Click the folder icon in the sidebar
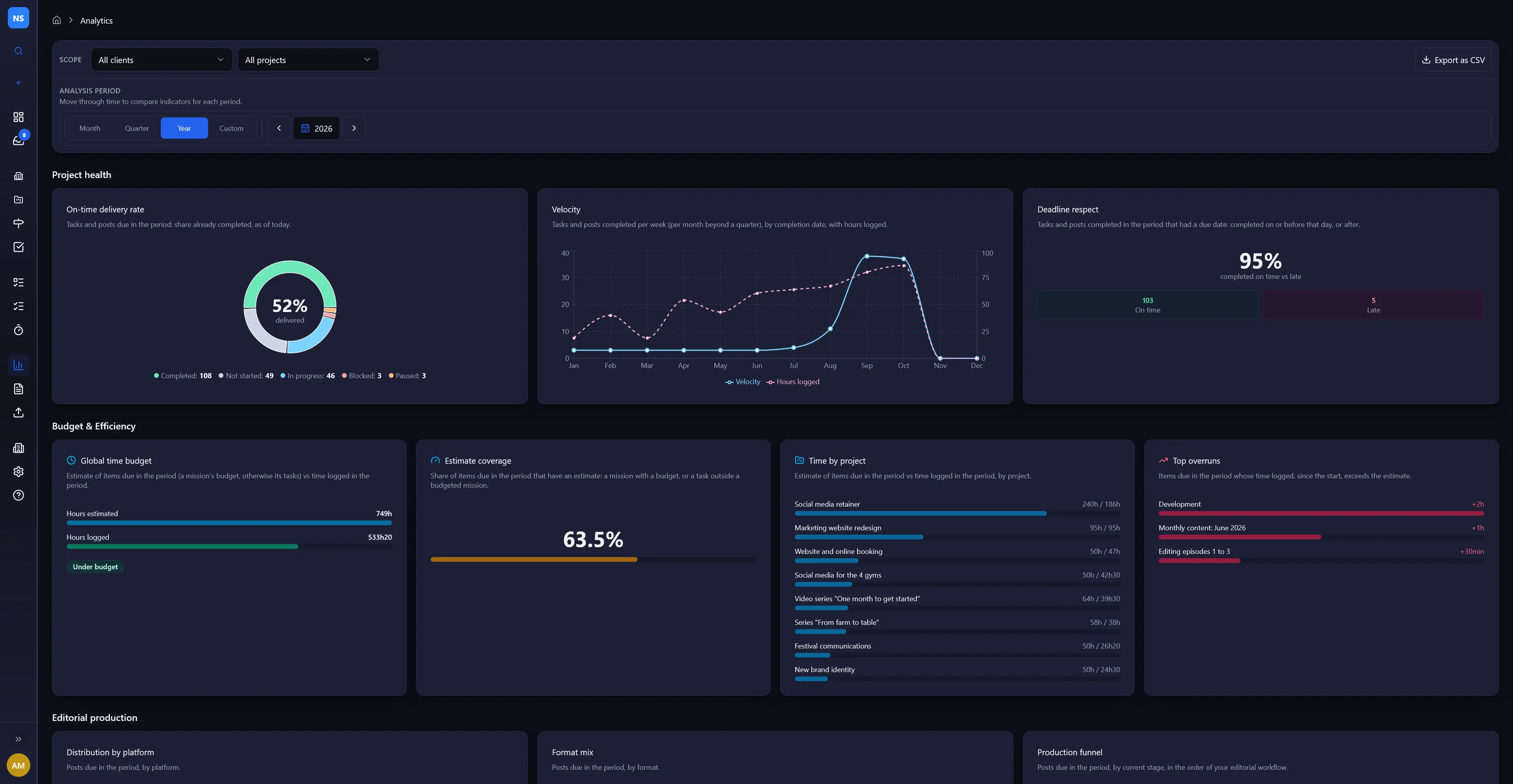The image size is (1513, 784). (x=18, y=200)
